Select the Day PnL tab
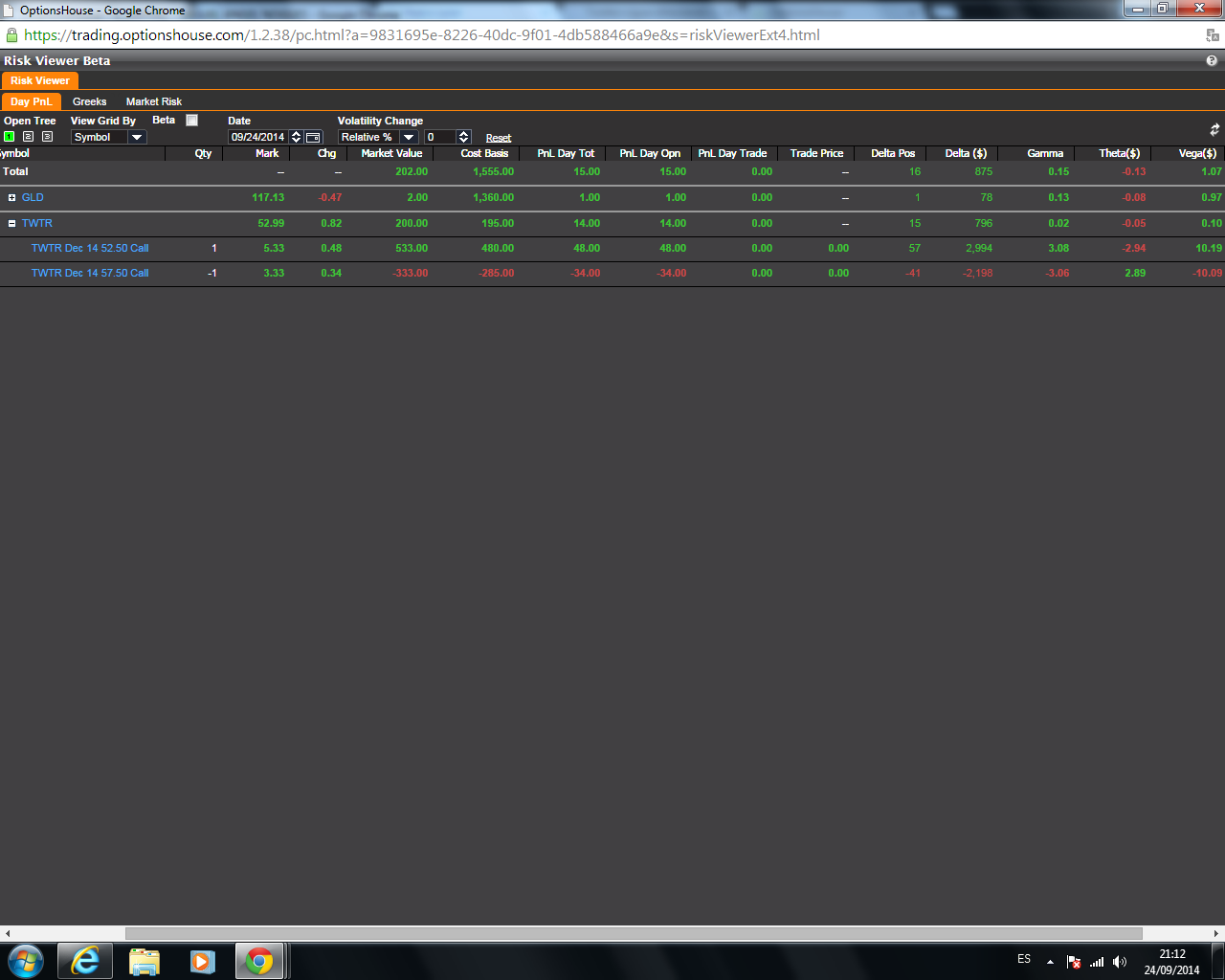Viewport: 1225px width, 980px height. click(31, 101)
